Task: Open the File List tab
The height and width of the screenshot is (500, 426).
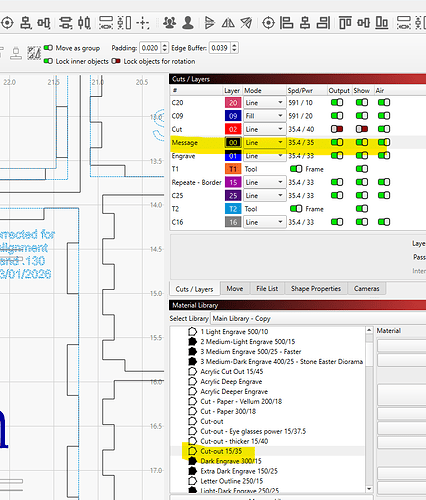Action: (x=267, y=289)
